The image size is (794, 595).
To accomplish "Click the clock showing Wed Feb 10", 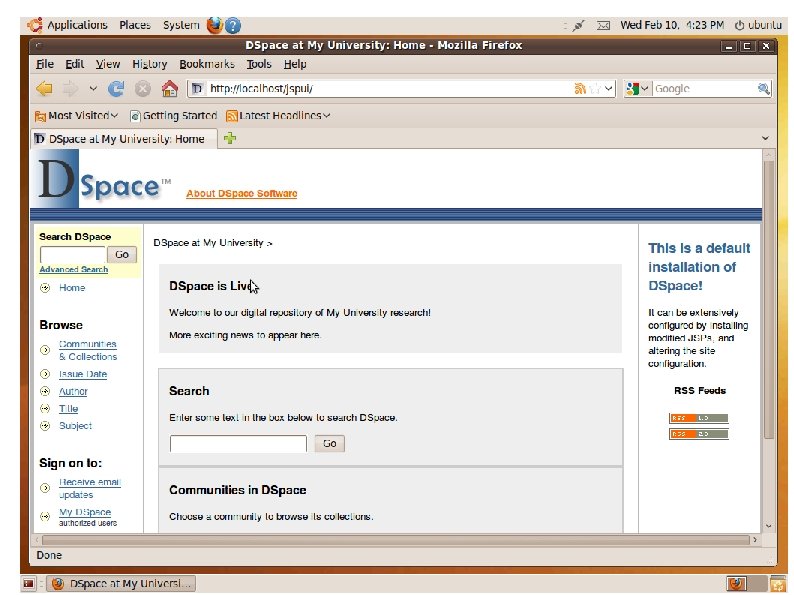I will (x=672, y=25).
